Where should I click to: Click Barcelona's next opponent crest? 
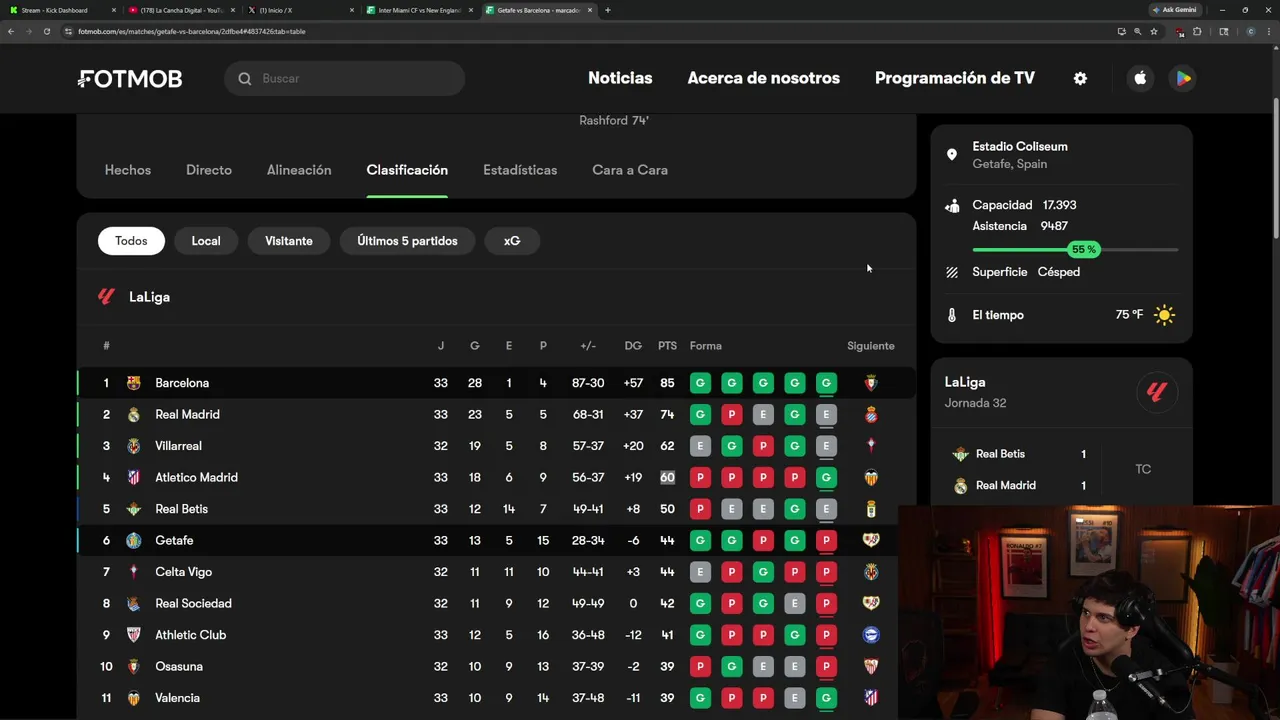click(x=871, y=383)
